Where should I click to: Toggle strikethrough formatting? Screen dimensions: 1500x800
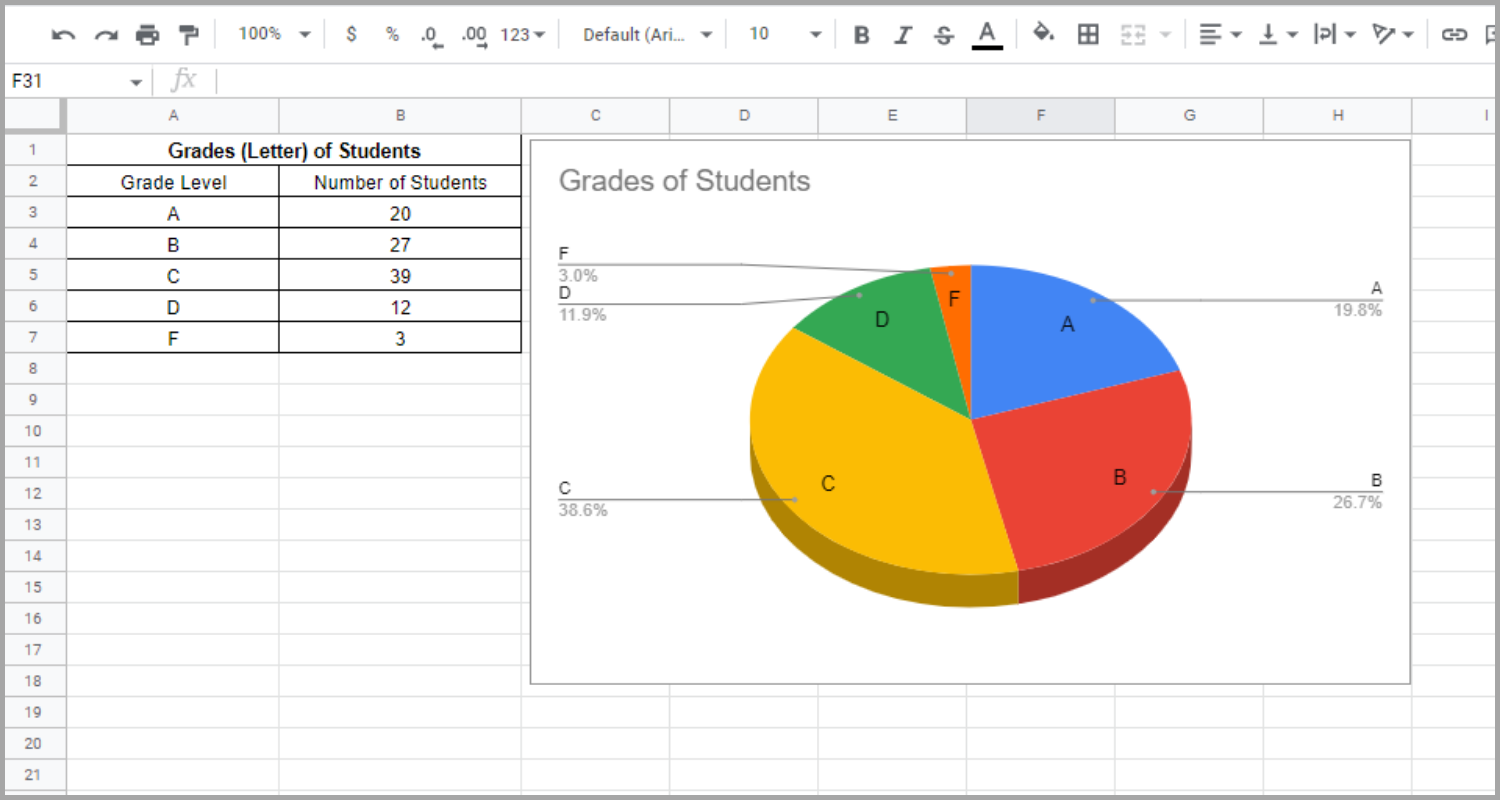943,33
